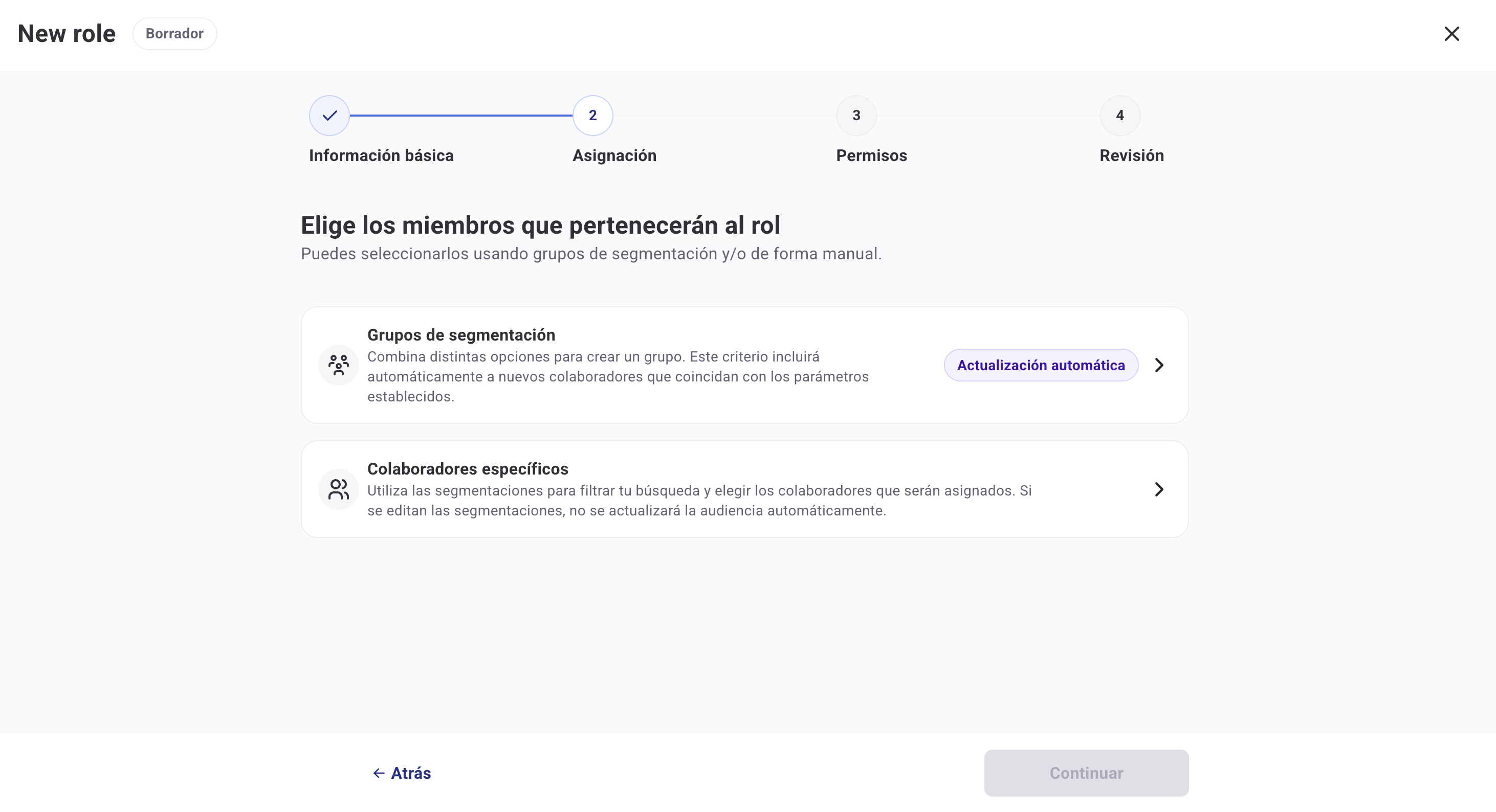
Task: Expand the Grupos de segmentación chevron arrow
Action: (x=1159, y=365)
